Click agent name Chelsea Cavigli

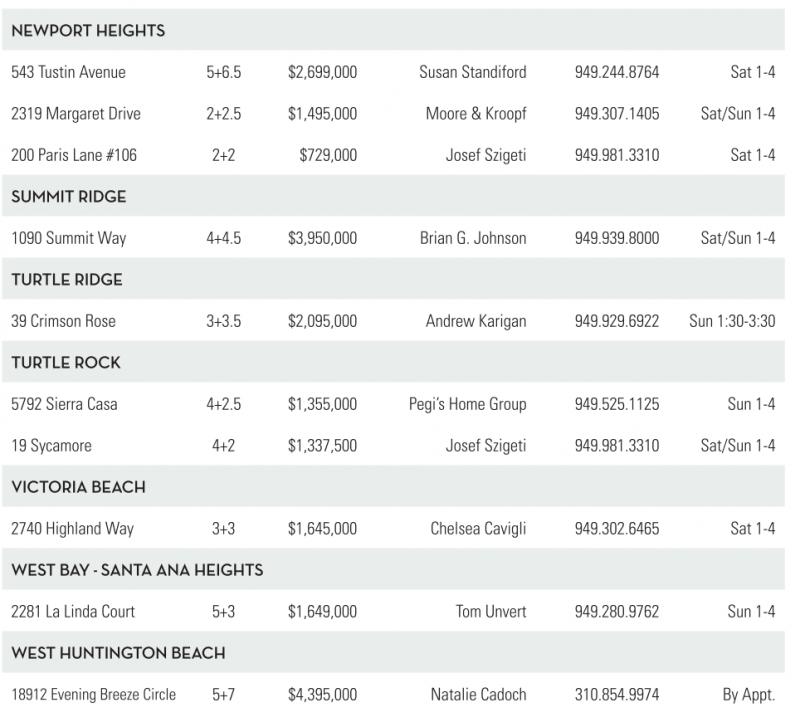click(x=478, y=529)
